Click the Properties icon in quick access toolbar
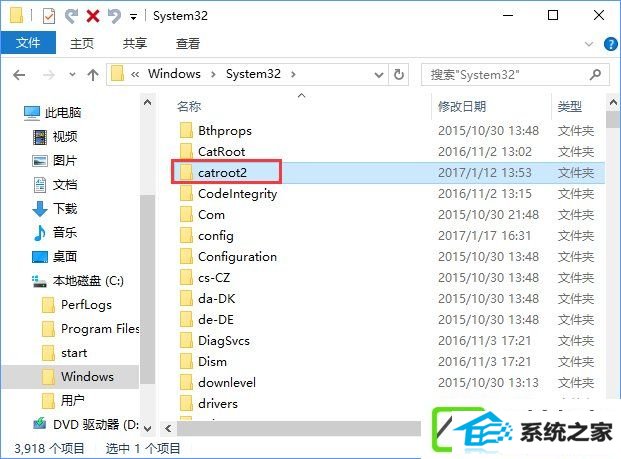This screenshot has width=621, height=459. click(x=49, y=16)
